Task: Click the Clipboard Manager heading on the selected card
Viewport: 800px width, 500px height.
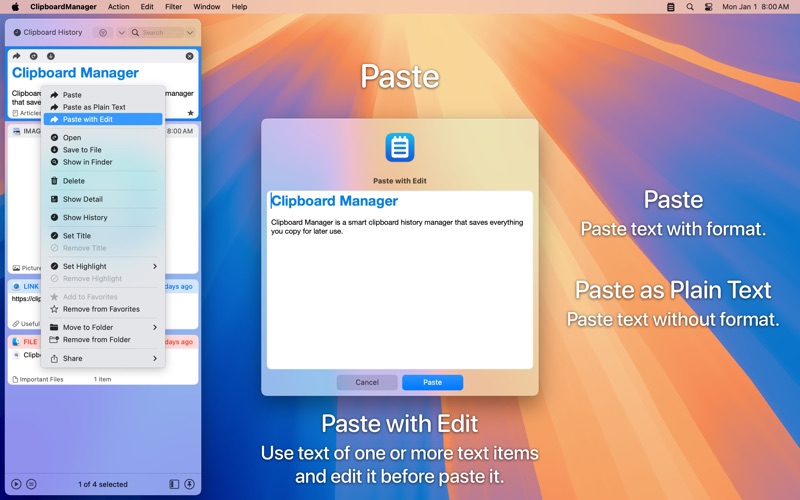Action: pyautogui.click(x=75, y=73)
